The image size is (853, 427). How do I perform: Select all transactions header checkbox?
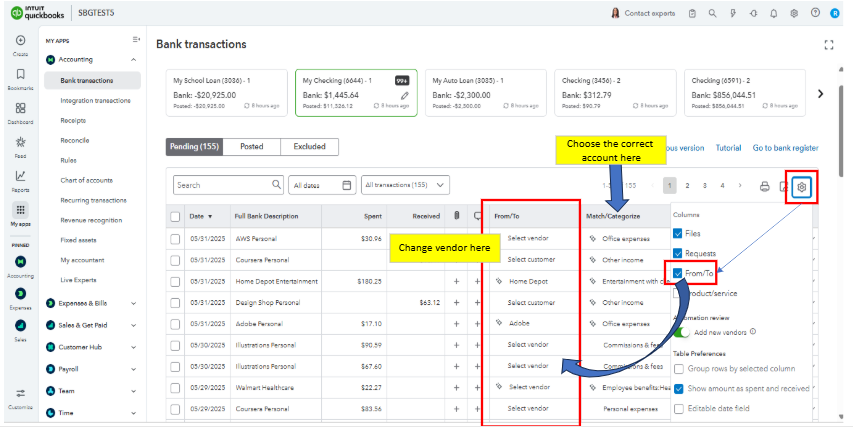(x=175, y=216)
